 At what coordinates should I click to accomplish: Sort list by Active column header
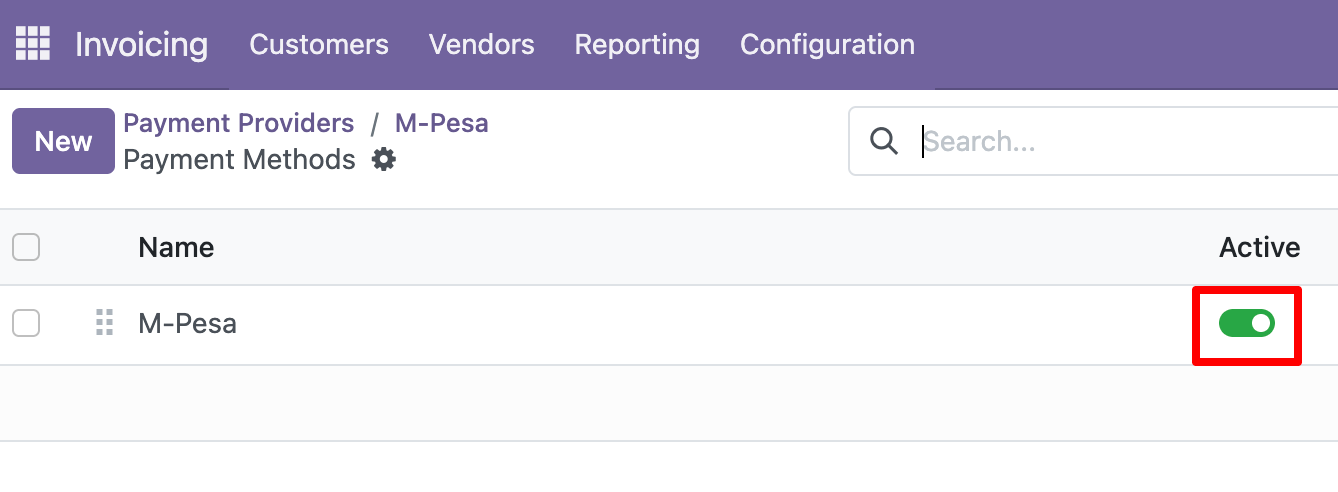pyautogui.click(x=1259, y=248)
